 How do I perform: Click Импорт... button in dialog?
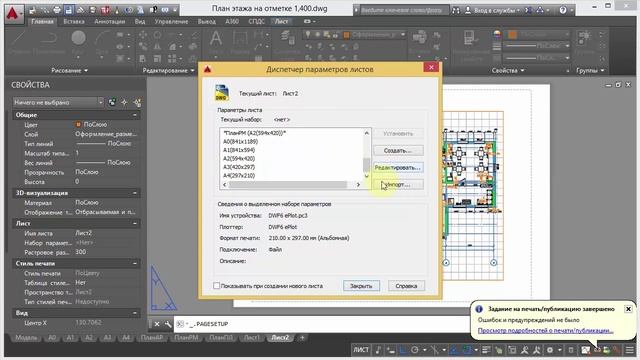tap(398, 185)
